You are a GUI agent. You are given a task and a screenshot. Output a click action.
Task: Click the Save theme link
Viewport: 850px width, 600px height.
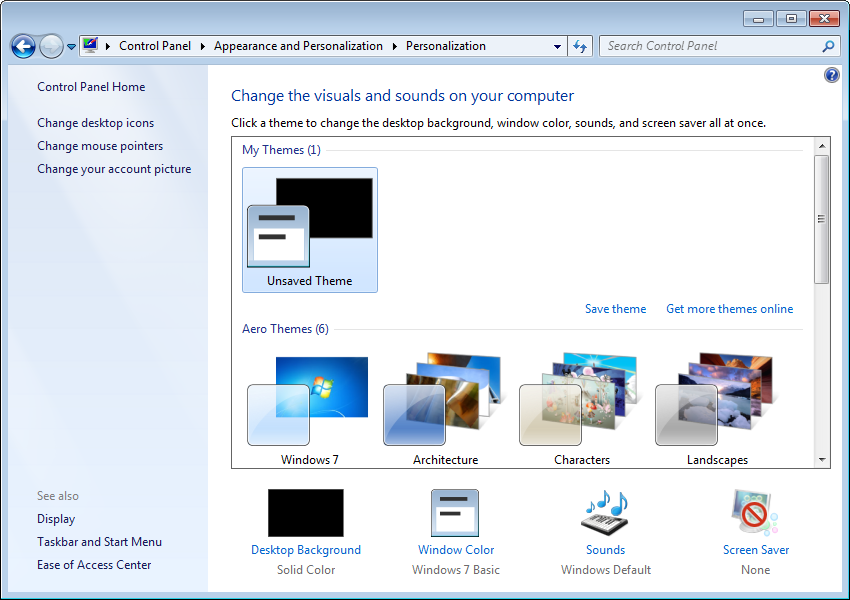615,309
